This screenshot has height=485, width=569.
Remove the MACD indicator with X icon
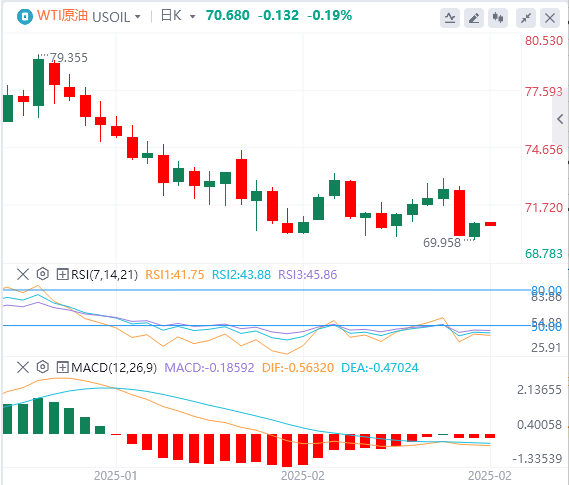23,367
